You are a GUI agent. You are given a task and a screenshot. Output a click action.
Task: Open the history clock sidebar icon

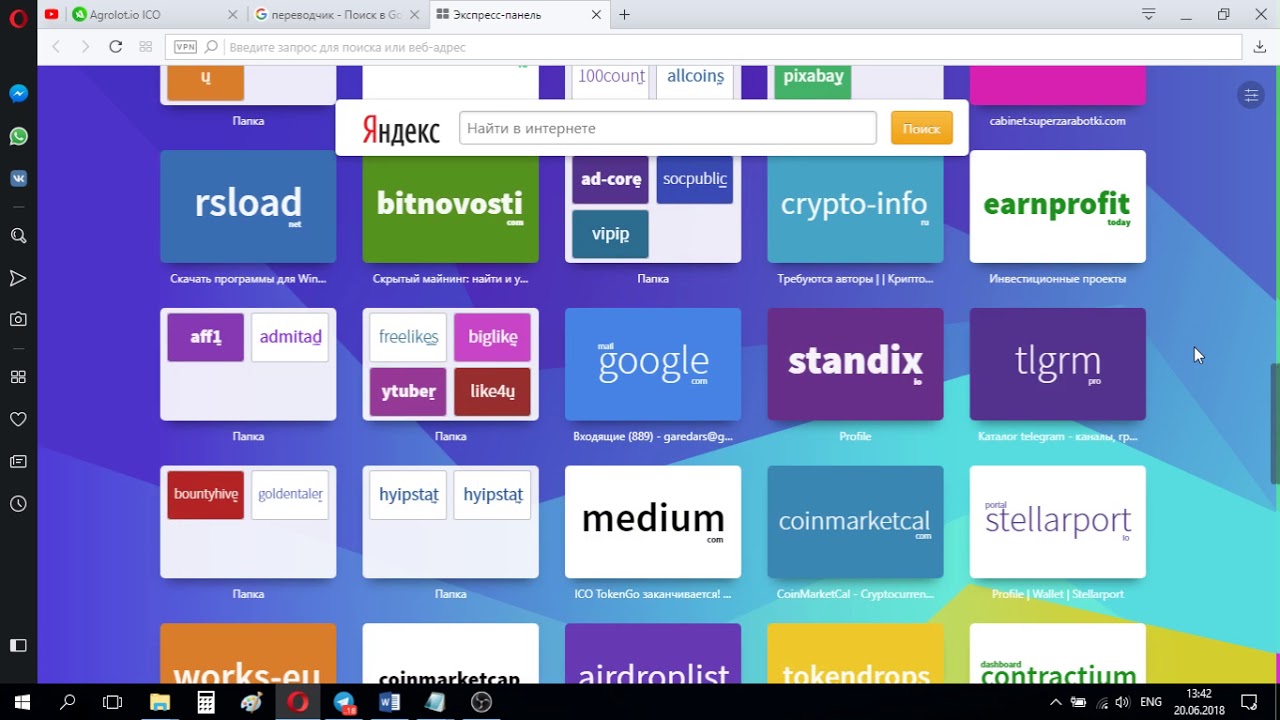[18, 504]
